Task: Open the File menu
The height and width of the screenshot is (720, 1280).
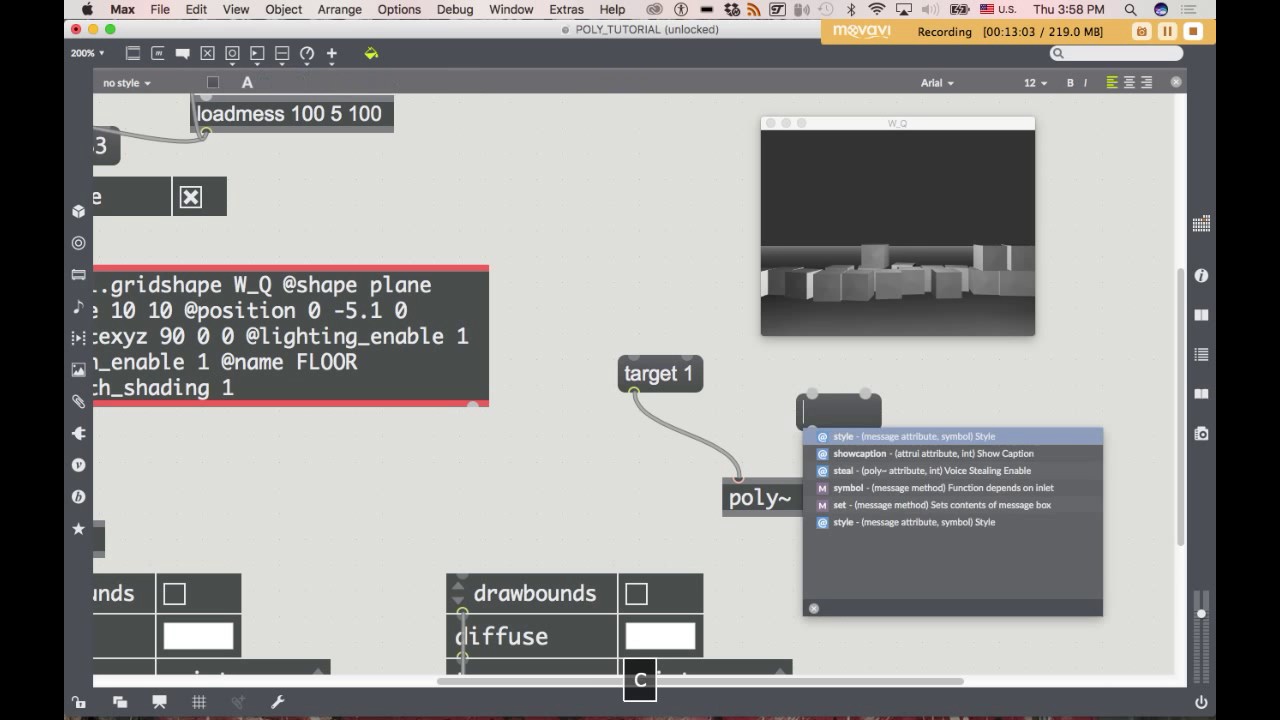Action: click(x=160, y=9)
